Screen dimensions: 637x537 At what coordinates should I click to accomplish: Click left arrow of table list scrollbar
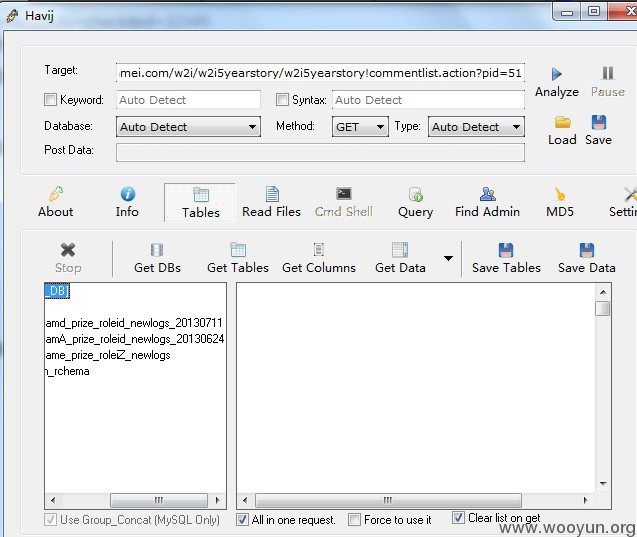pyautogui.click(x=53, y=500)
